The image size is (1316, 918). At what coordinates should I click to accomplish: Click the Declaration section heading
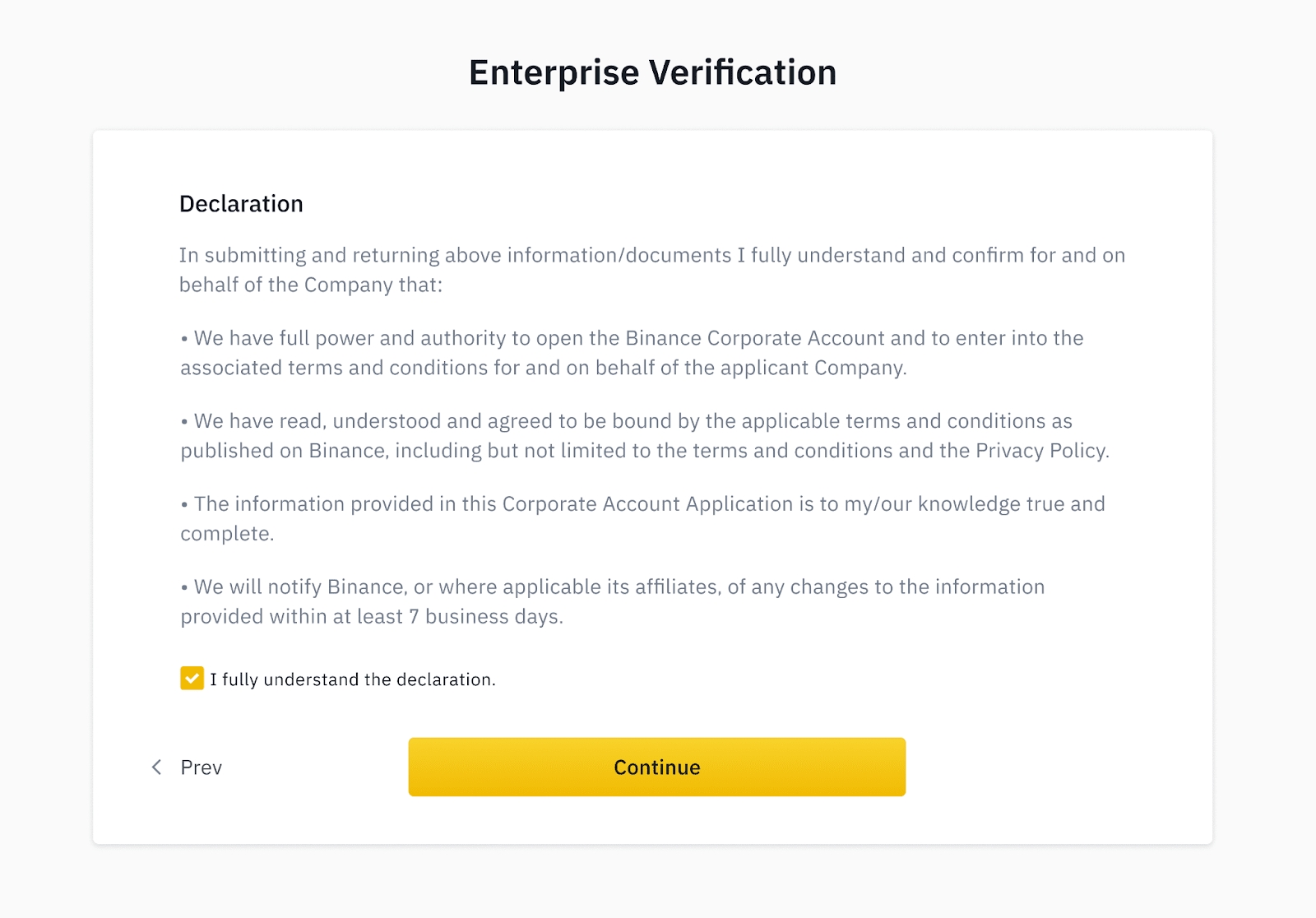pyautogui.click(x=241, y=204)
